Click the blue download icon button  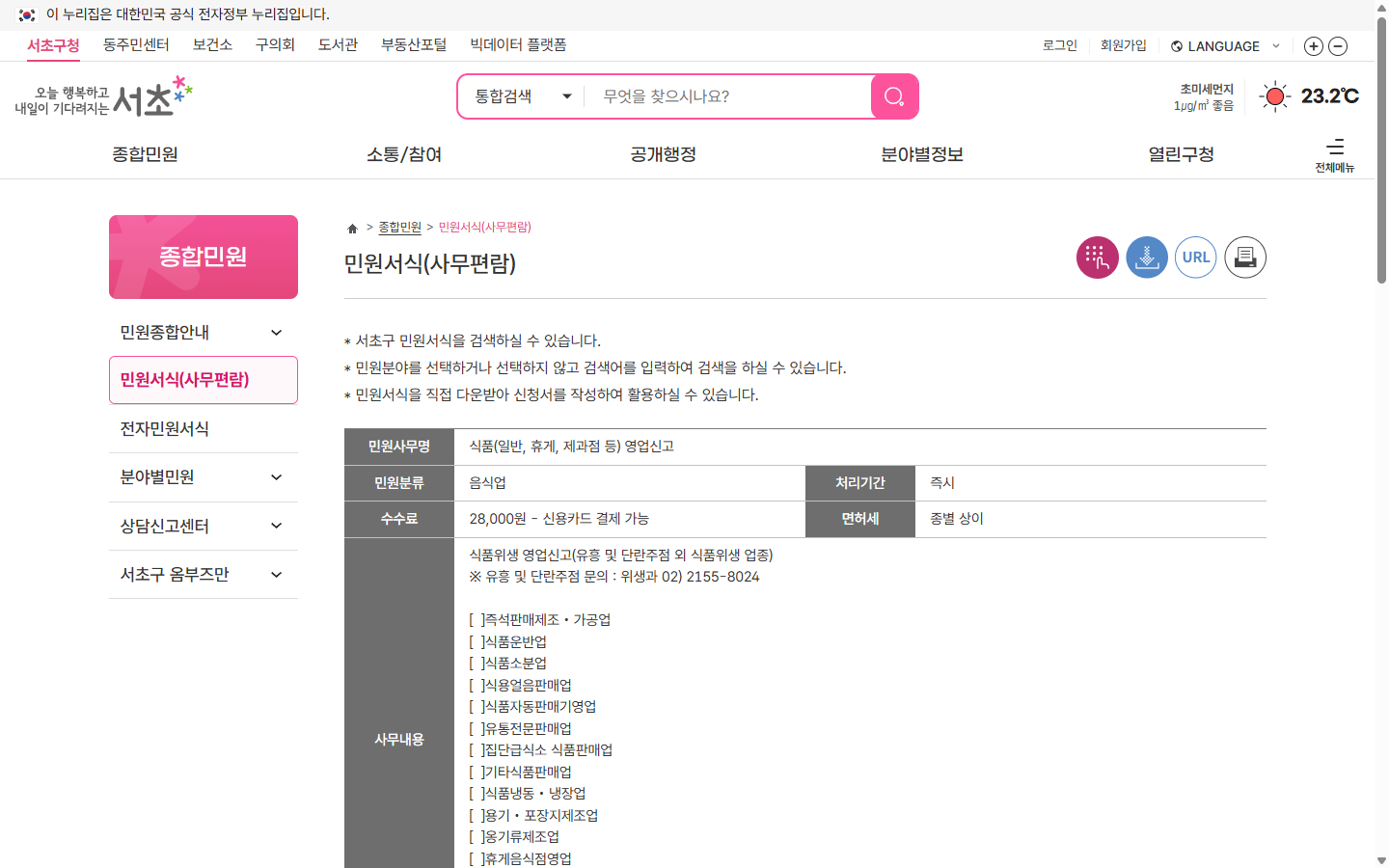click(1147, 258)
